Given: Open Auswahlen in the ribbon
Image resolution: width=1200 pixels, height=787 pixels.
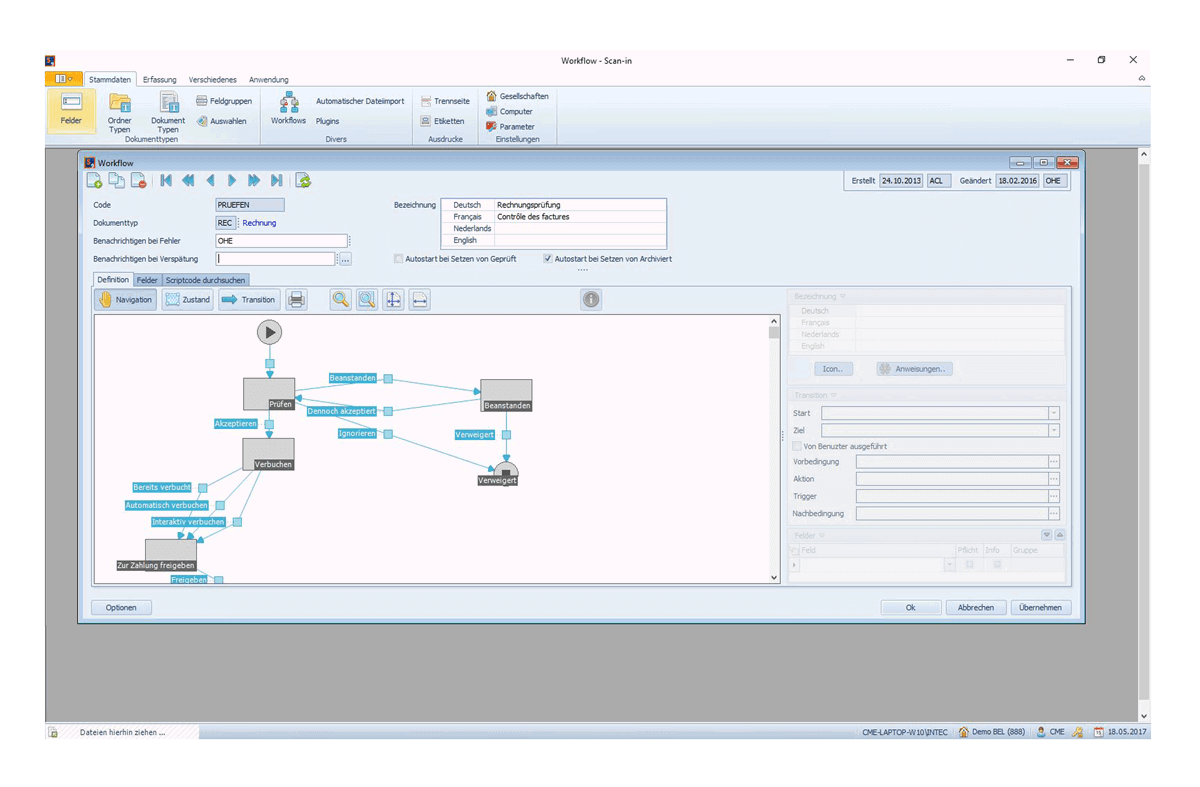Looking at the screenshot, I should pos(221,121).
